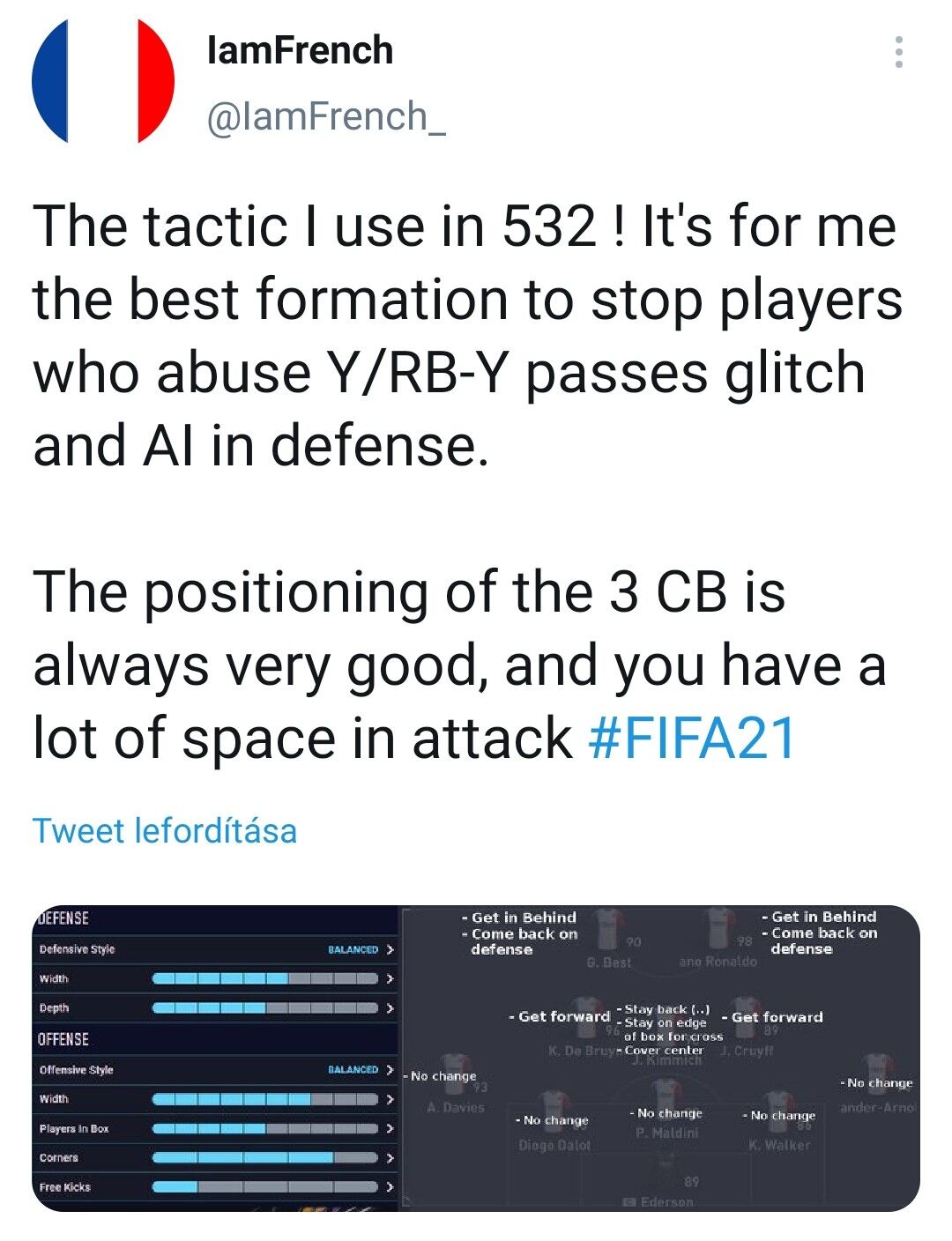This screenshot has height=1241, width=952.
Task: Click the Players In Box slider bar
Action: click(264, 1128)
